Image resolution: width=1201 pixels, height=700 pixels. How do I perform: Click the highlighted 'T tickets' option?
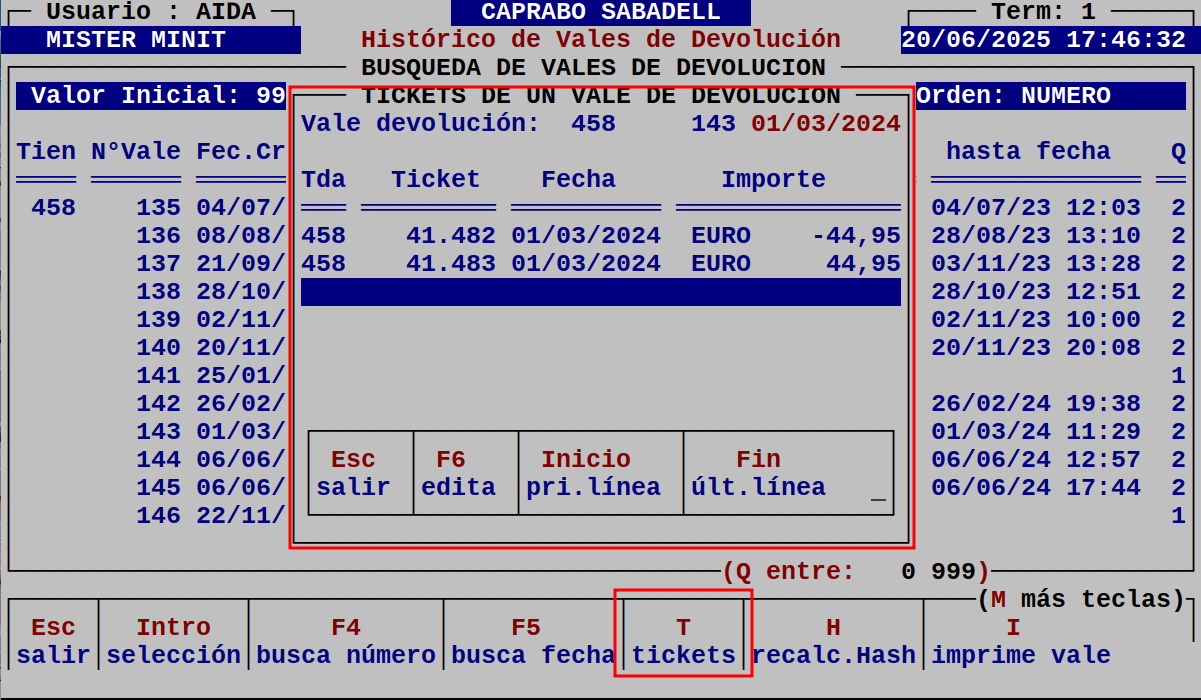682,640
